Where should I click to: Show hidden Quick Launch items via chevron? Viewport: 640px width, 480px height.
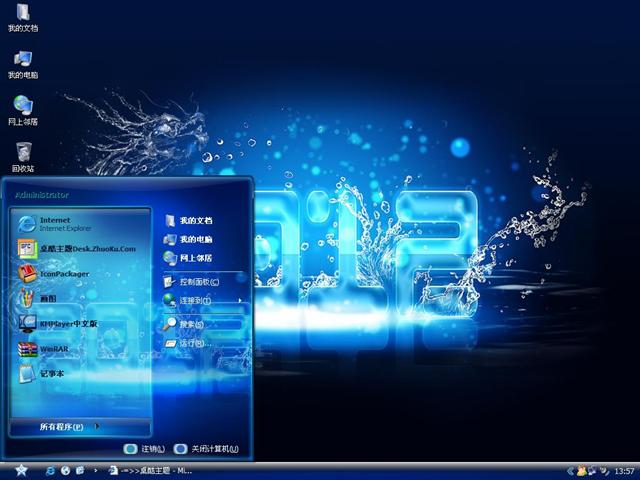tap(97, 470)
